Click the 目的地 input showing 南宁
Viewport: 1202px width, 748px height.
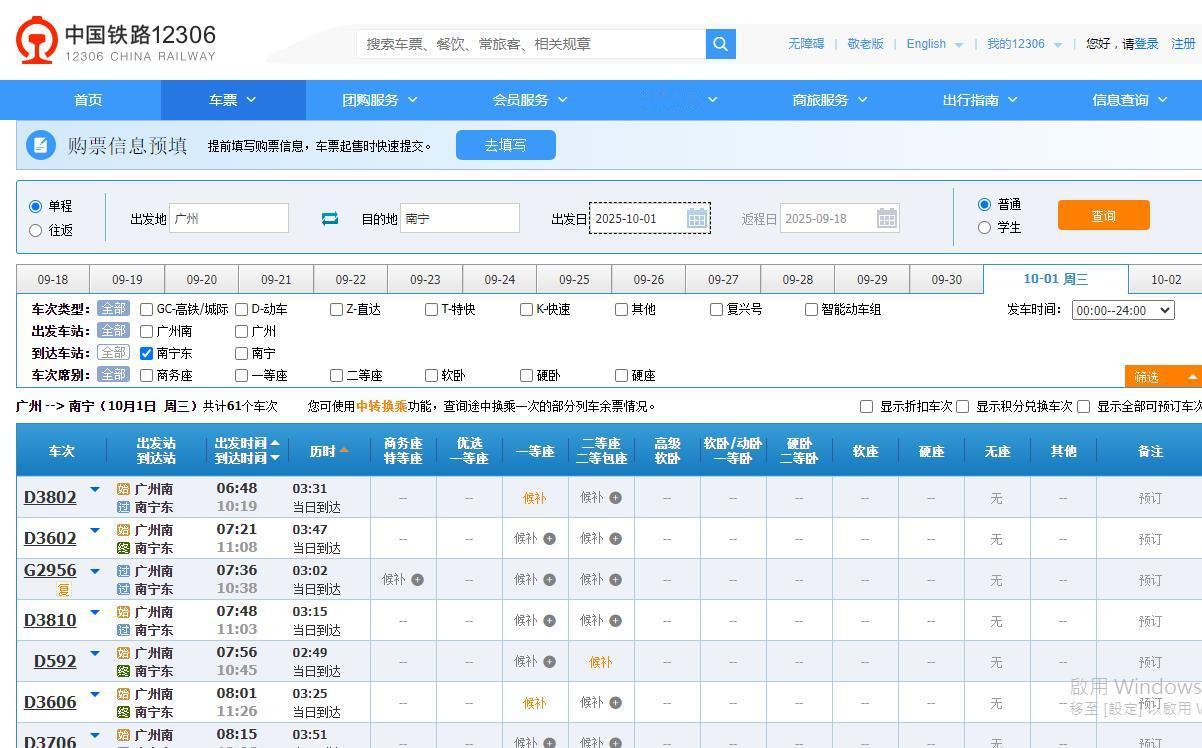460,218
